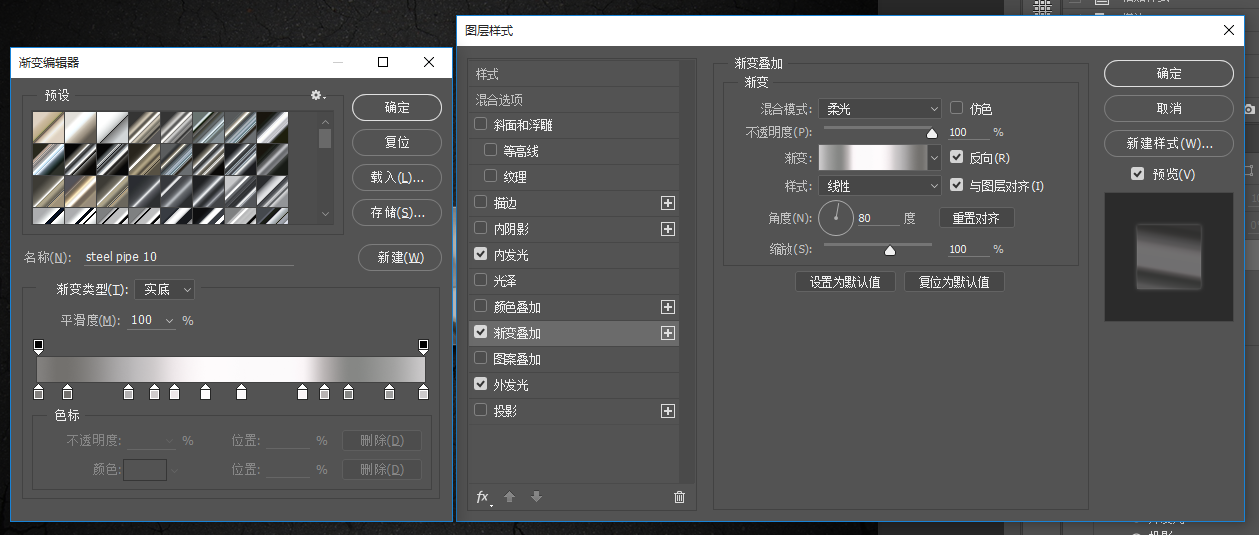Expand the 样式 线性 dropdown

pos(879,186)
